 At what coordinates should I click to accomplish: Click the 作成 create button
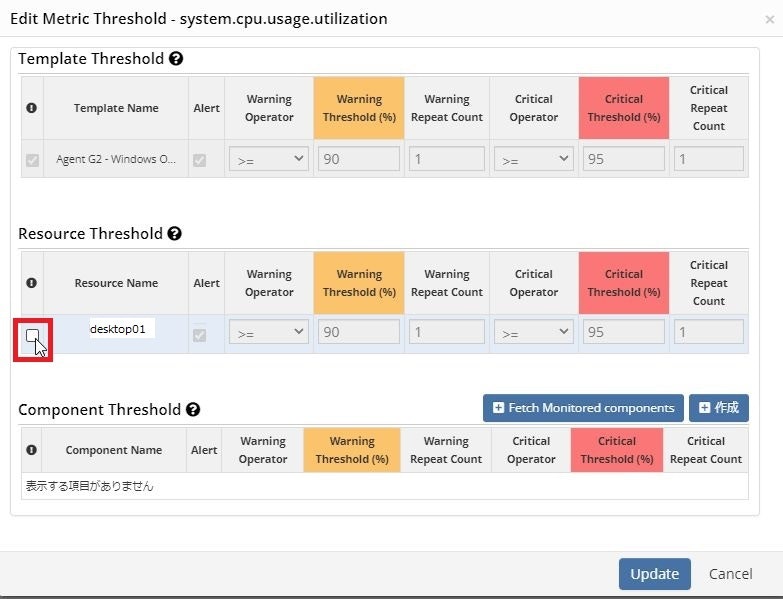pyautogui.click(x=719, y=408)
